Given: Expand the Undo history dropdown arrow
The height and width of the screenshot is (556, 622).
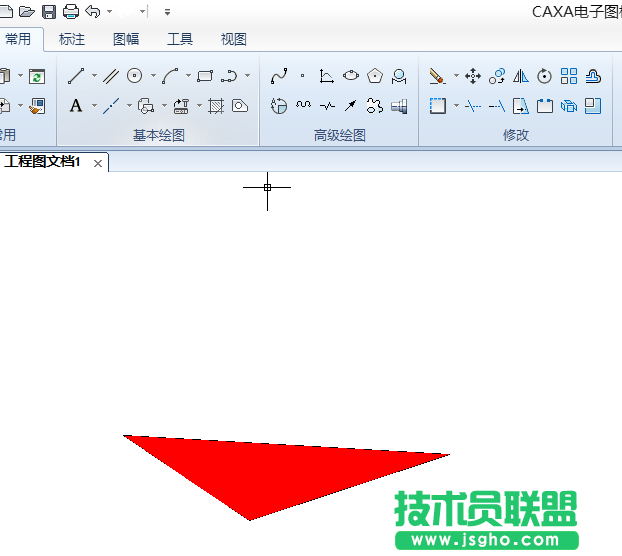Looking at the screenshot, I should (x=109, y=12).
